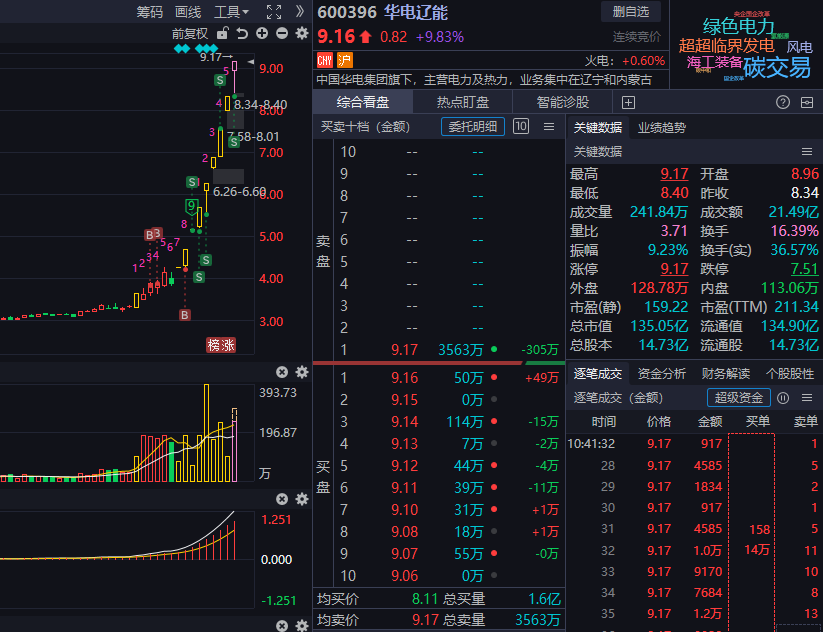Screen dimensions: 823x632
Task: Select the 关键数据 tab
Action: point(597,128)
